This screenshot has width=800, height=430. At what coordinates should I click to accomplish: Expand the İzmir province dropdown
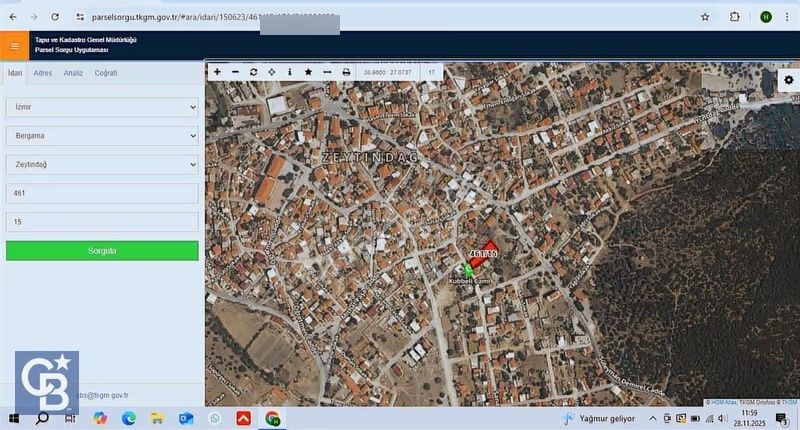pyautogui.click(x=102, y=107)
